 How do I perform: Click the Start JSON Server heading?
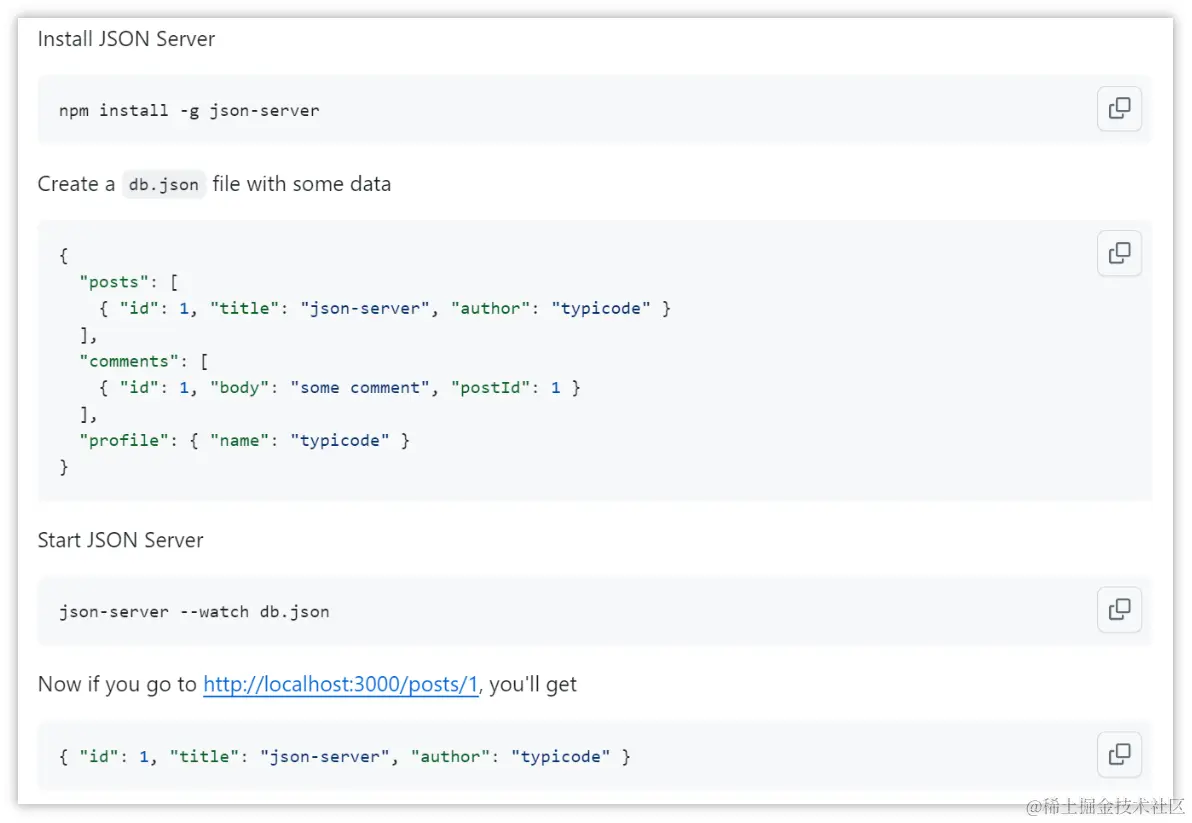[x=120, y=540]
